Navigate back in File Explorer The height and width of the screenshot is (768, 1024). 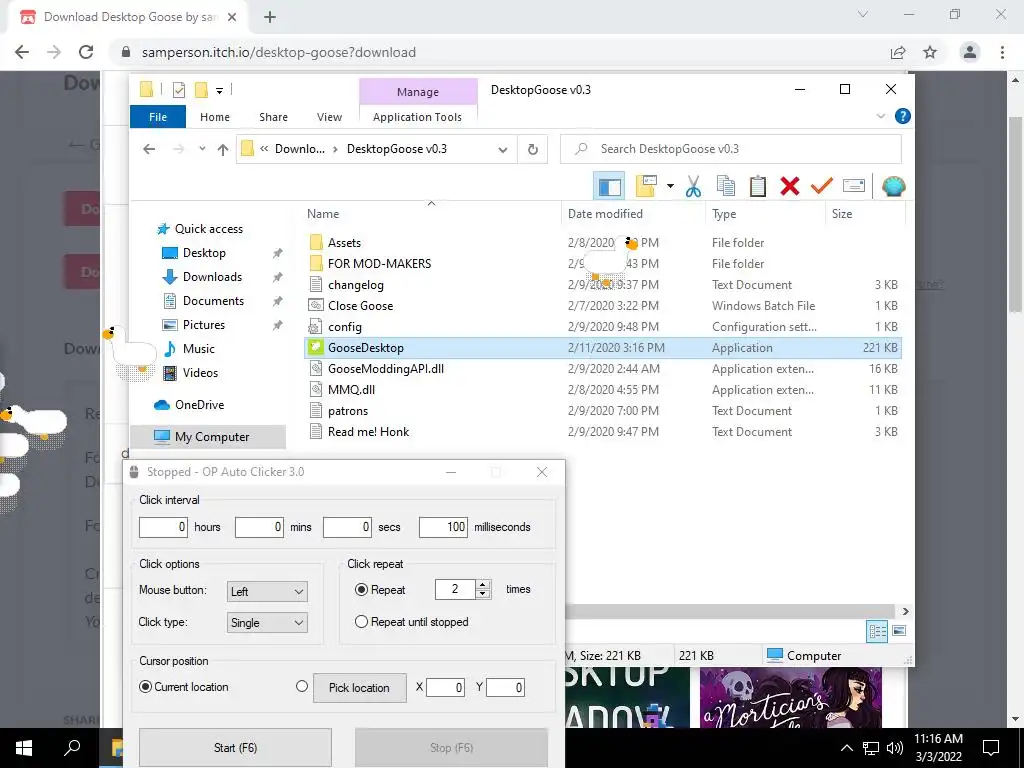pos(149,149)
